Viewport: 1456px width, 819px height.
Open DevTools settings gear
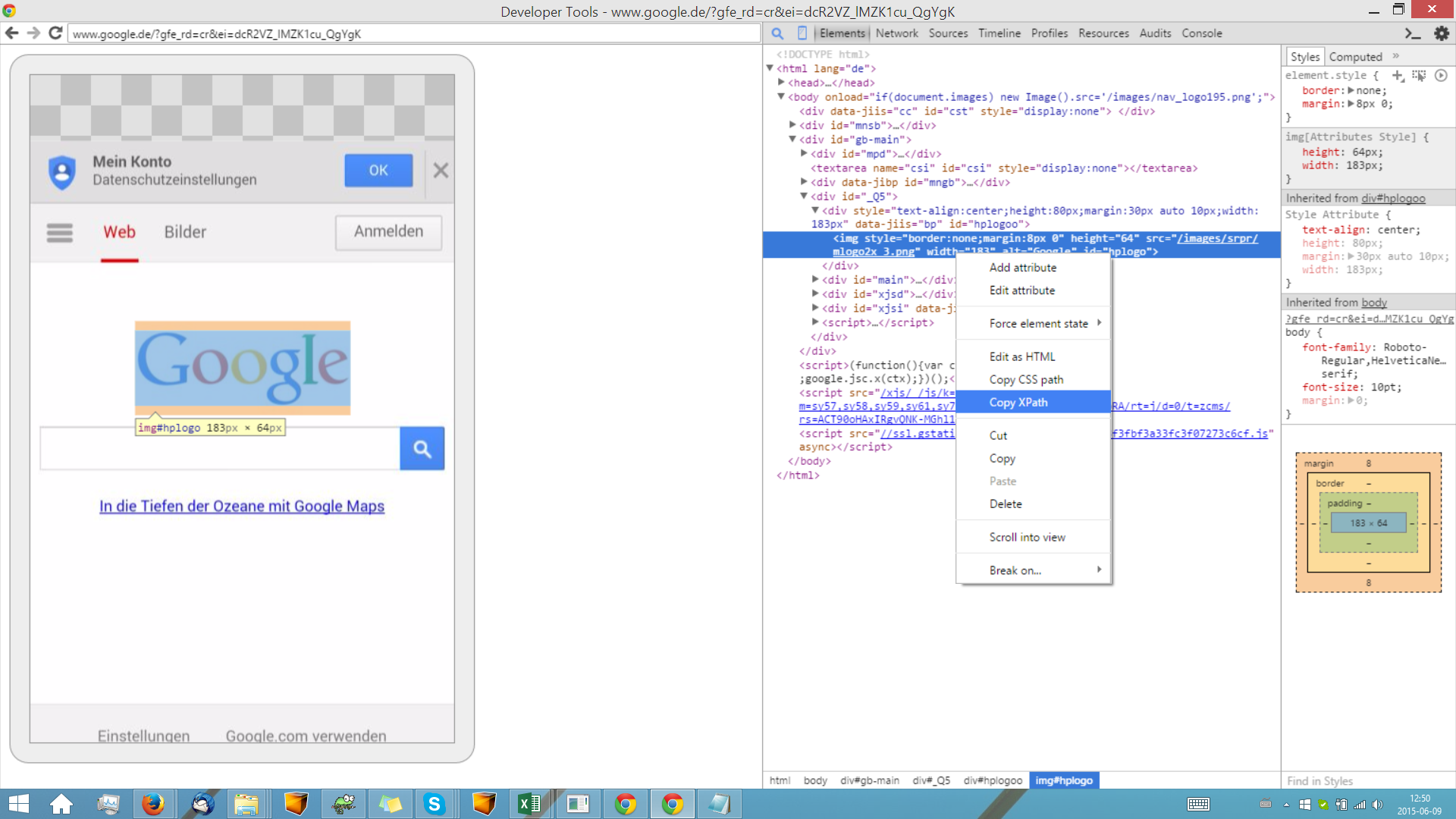click(1441, 33)
